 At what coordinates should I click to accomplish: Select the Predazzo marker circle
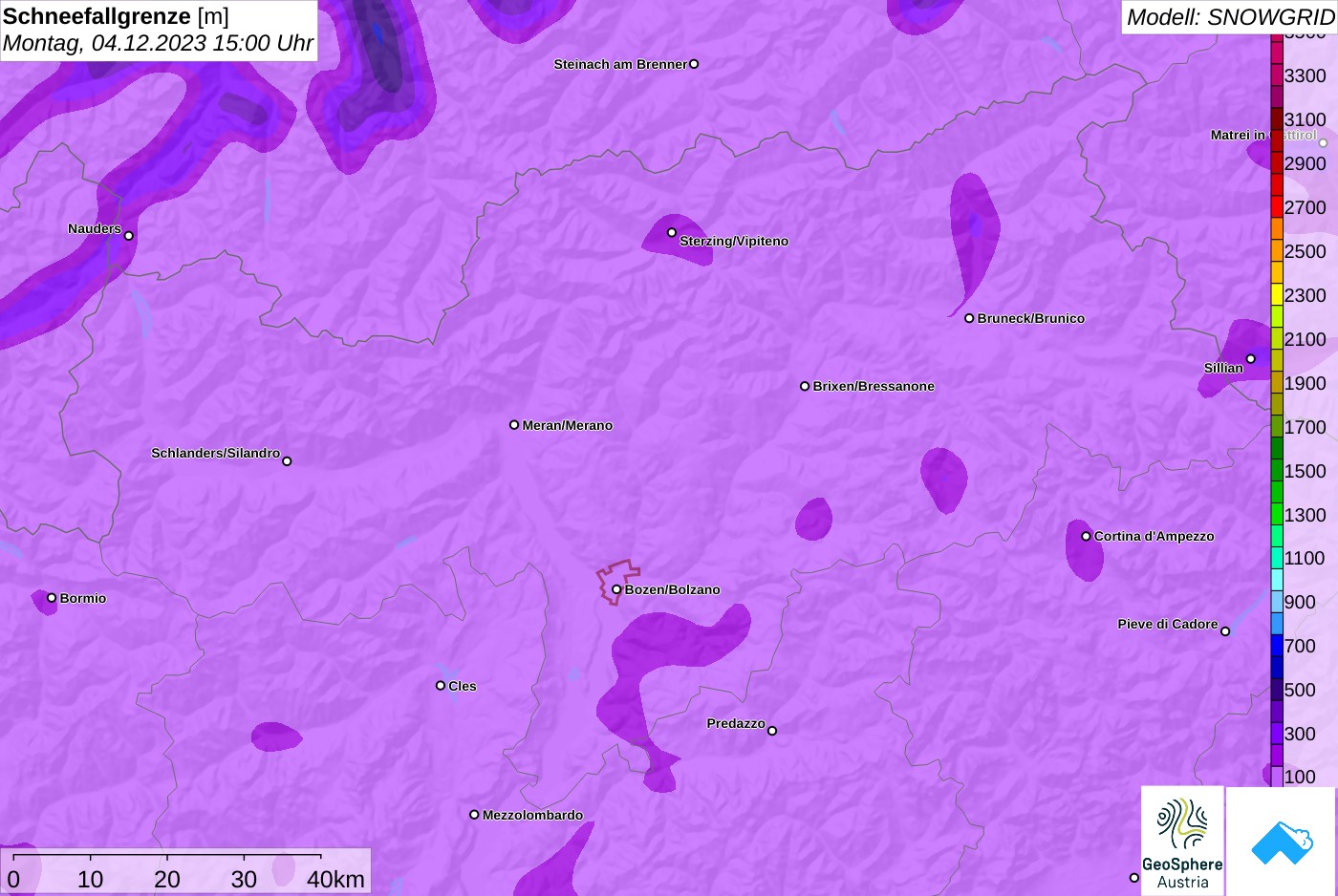tap(772, 731)
